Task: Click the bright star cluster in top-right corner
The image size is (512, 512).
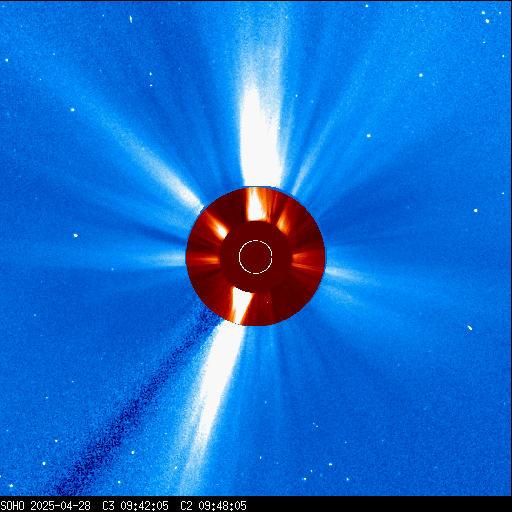Action: [485, 17]
